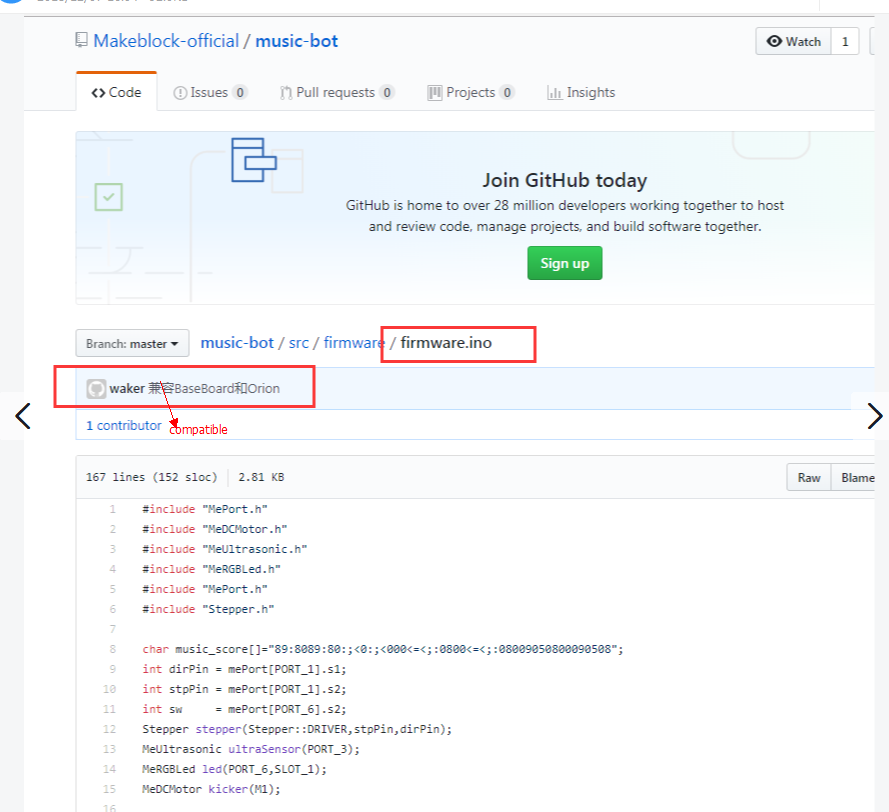Open the Makeblock-official organization link
Screen dimensions: 889x812
point(166,41)
